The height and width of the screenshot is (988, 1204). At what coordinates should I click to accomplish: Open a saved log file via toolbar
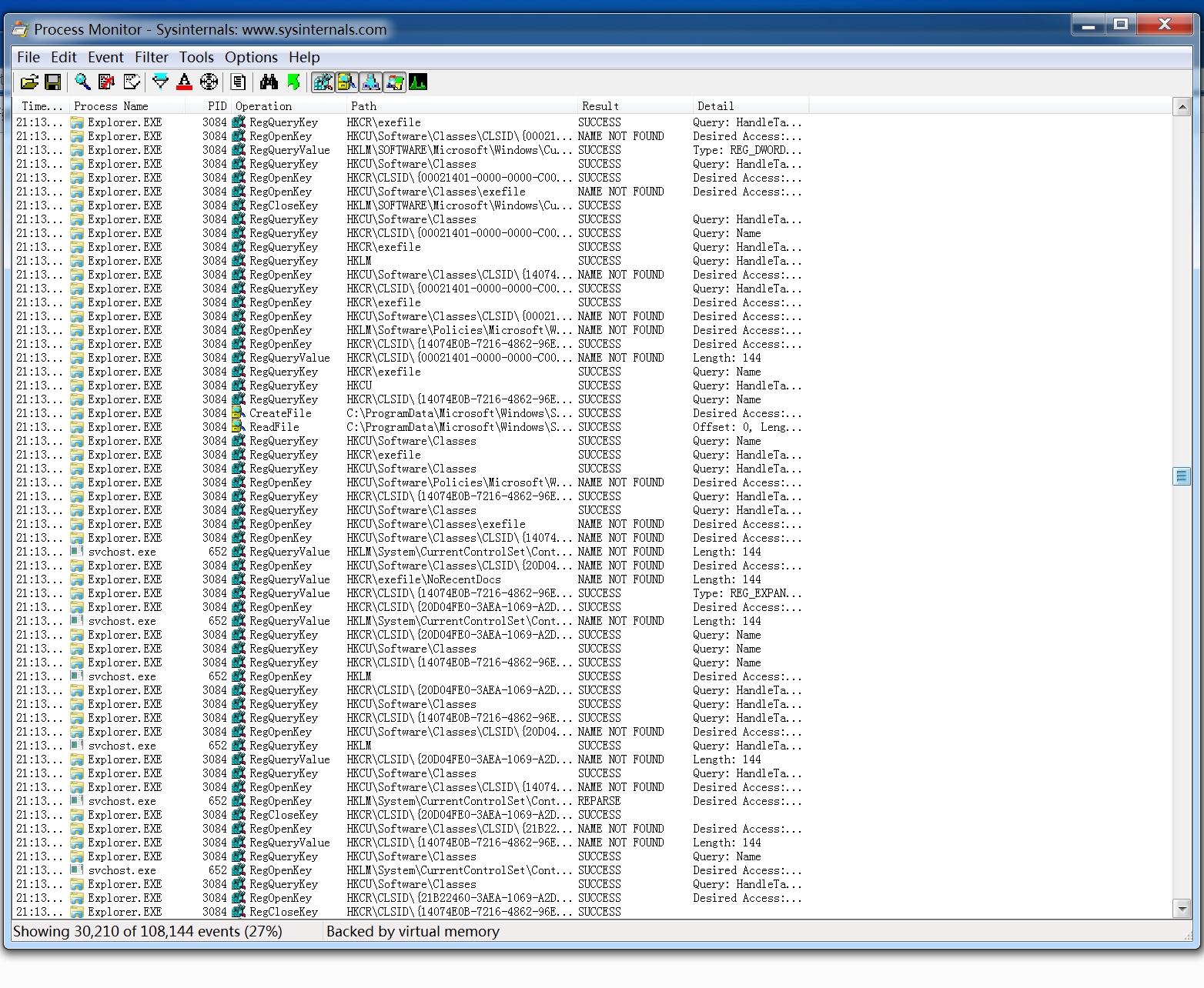coord(29,82)
